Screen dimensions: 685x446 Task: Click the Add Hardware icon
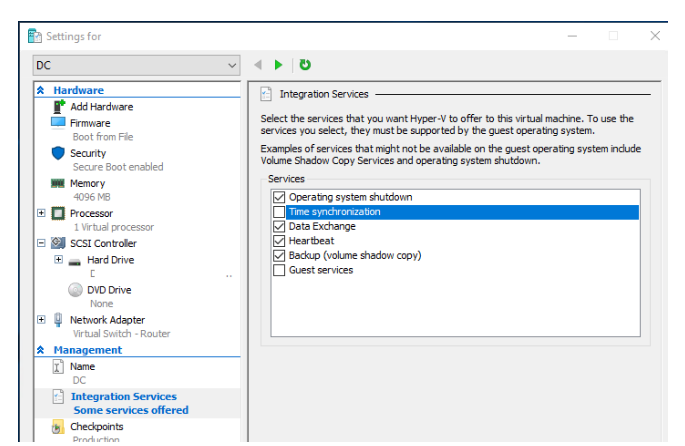pos(59,106)
